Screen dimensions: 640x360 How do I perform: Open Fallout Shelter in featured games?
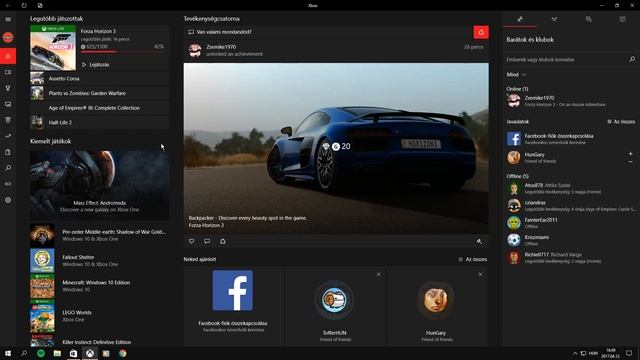(x=99, y=260)
